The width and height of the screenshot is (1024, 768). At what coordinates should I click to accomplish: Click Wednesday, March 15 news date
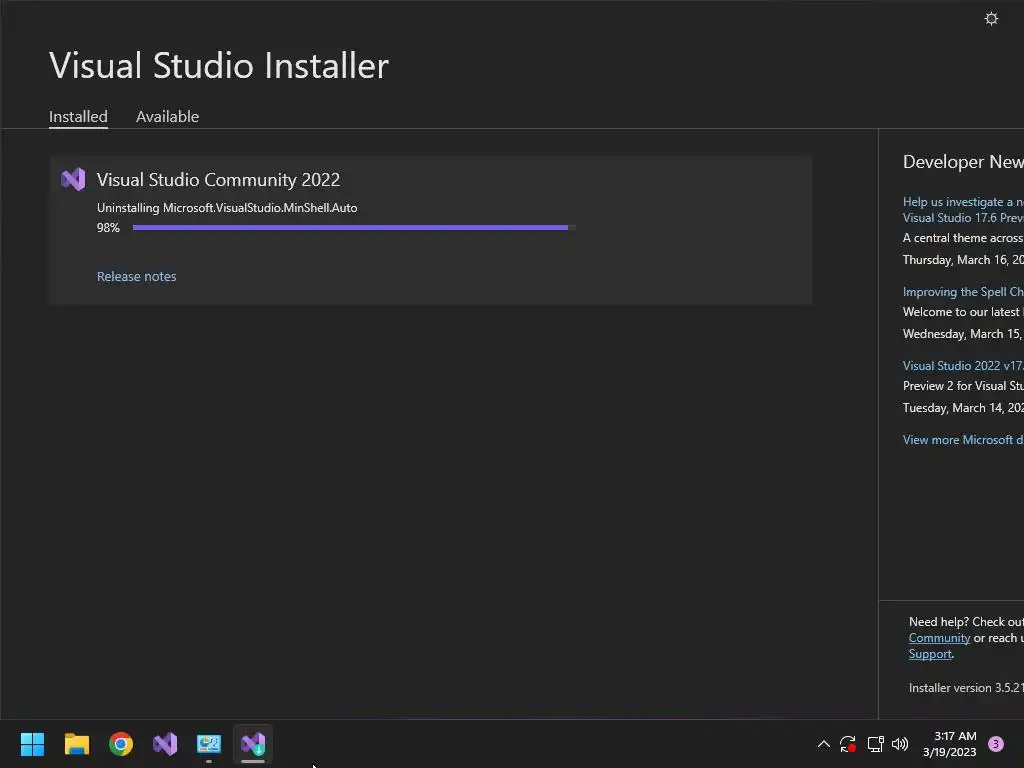(x=963, y=334)
